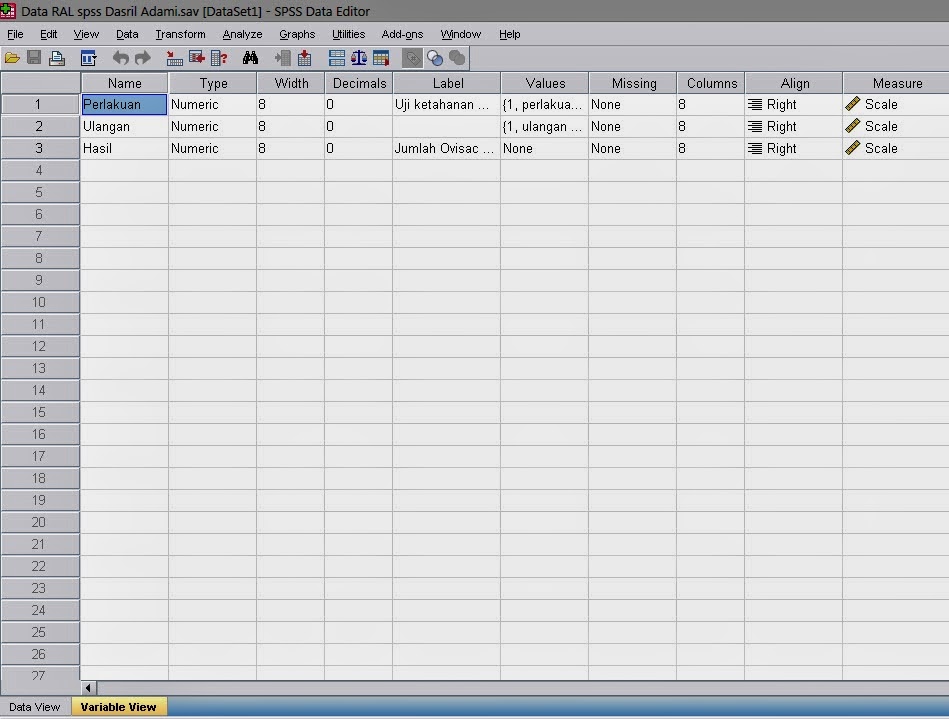Click the SPSS application icon in title bar
This screenshot has width=949, height=719.
click(x=8, y=10)
